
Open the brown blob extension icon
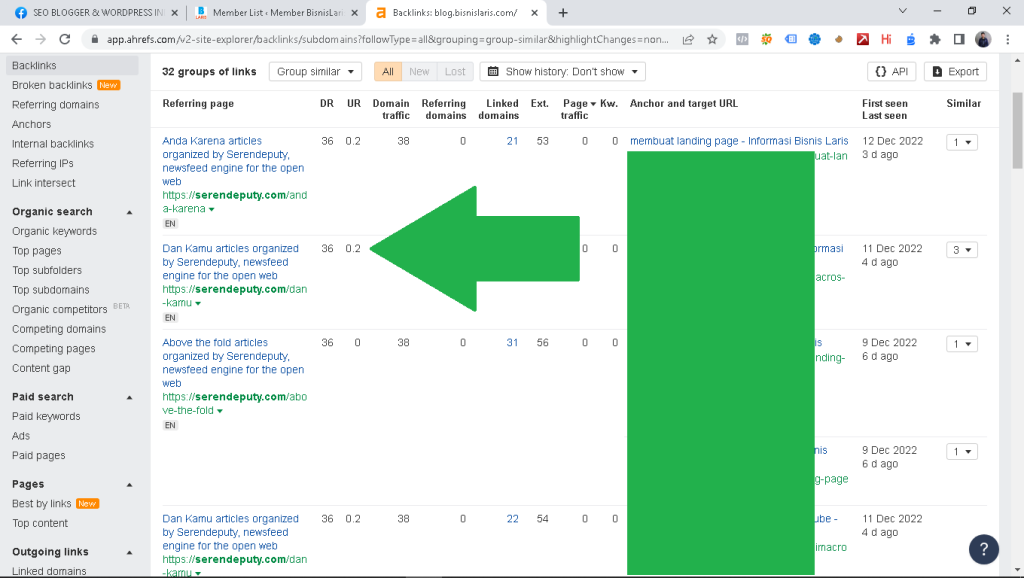839,39
